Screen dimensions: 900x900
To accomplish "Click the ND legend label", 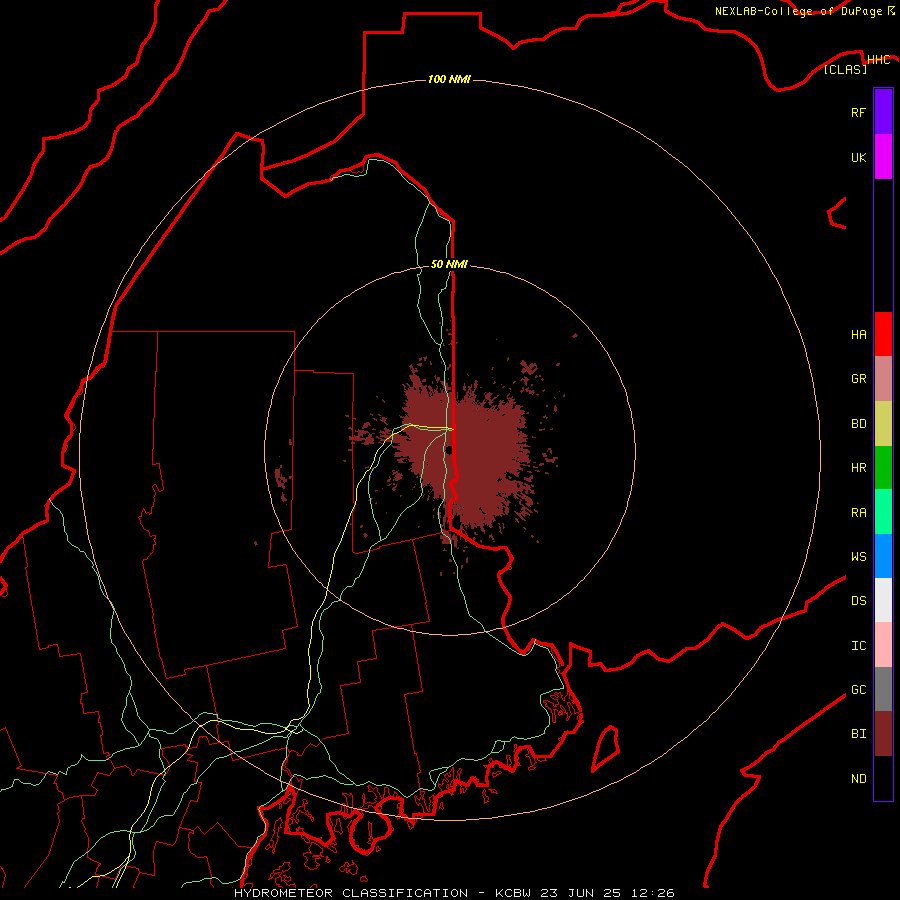I will (858, 778).
